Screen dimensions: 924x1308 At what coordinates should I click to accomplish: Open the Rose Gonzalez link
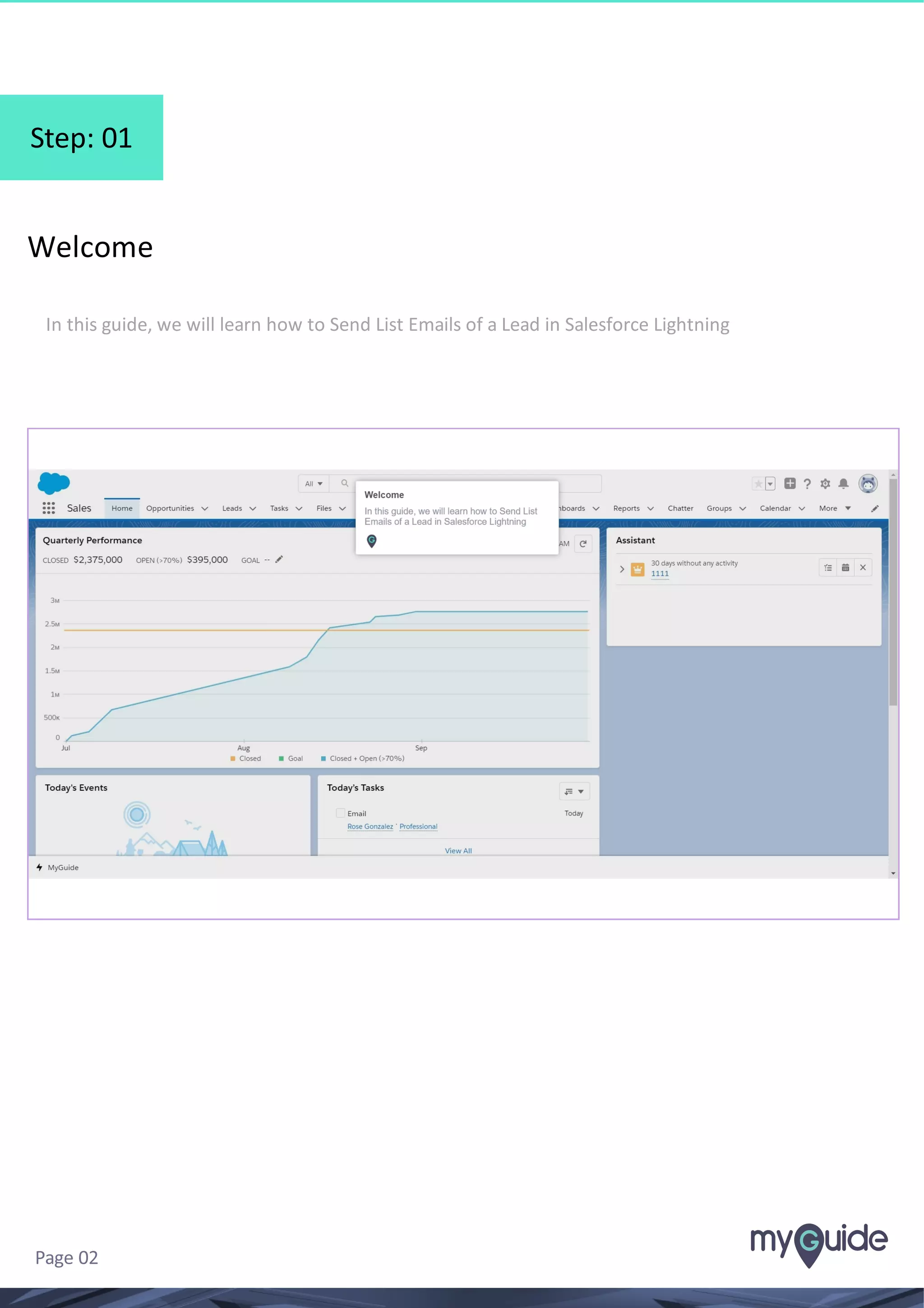click(370, 826)
